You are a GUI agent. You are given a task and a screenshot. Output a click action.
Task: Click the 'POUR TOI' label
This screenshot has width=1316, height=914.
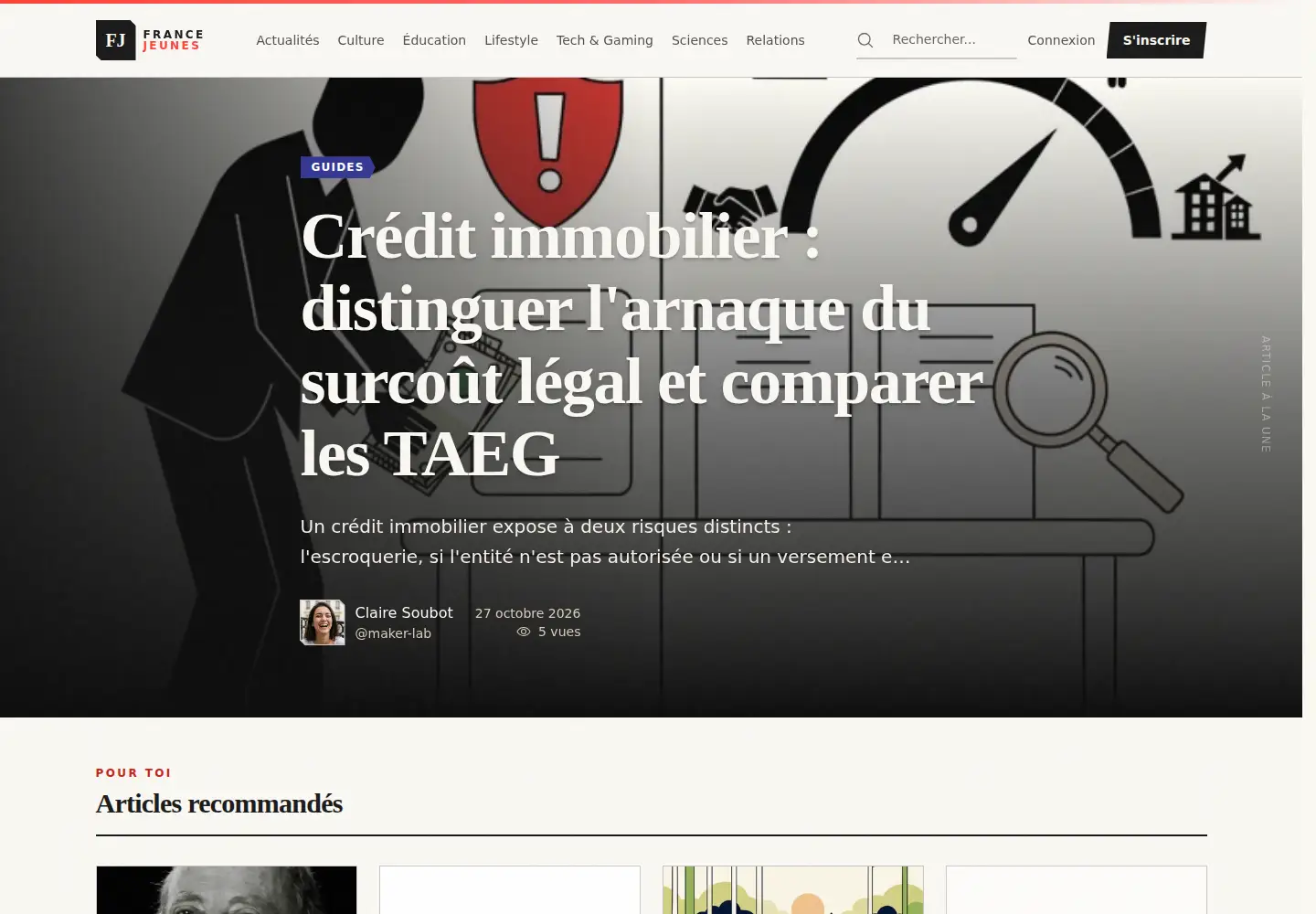pyautogui.click(x=133, y=772)
